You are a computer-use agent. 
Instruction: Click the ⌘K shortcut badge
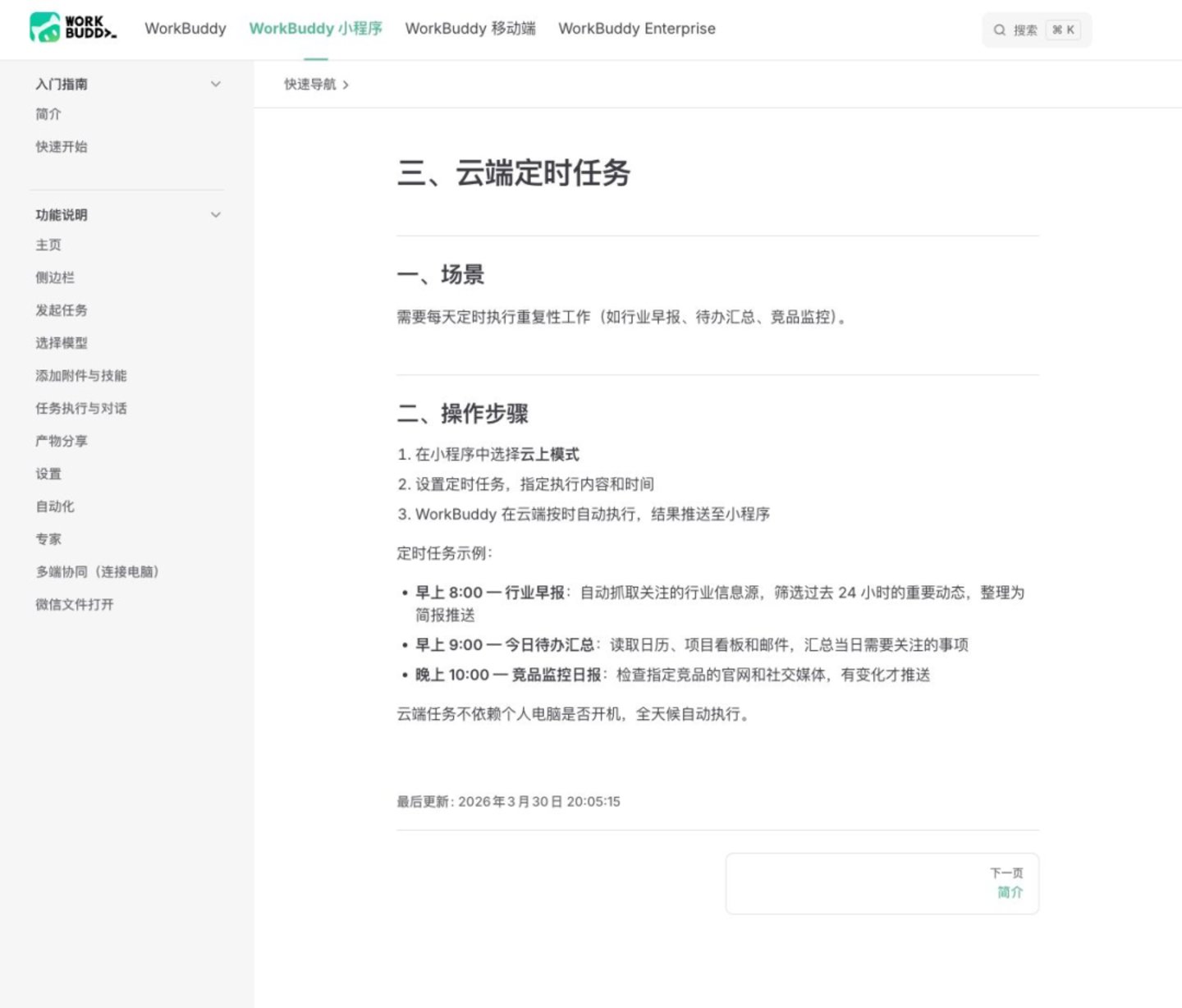tap(1063, 30)
